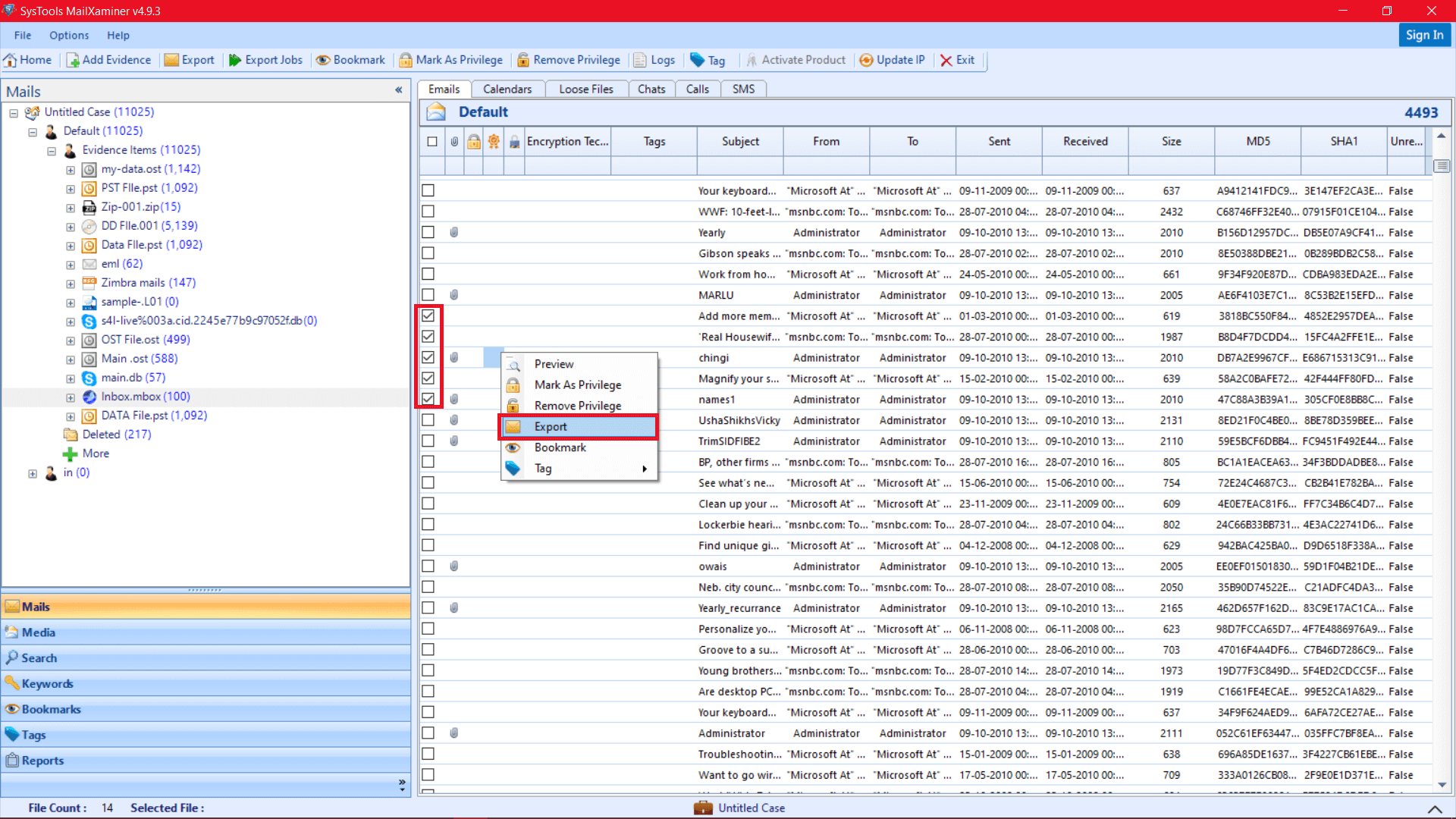Collapse the Evidence Items node
The image size is (1456, 819).
[x=51, y=150]
